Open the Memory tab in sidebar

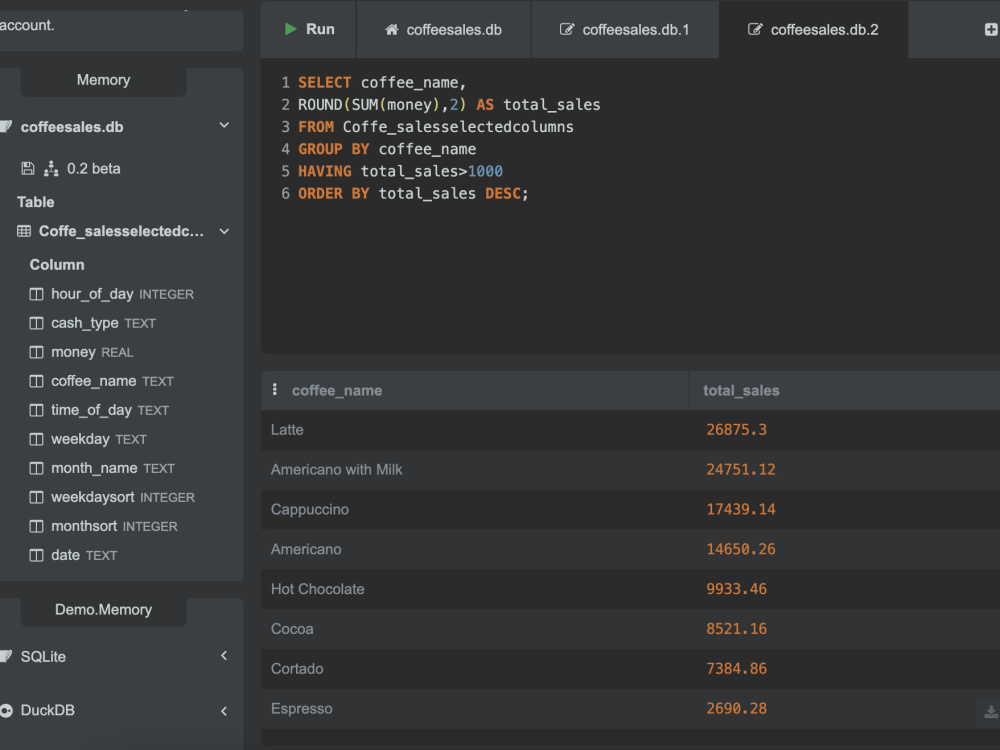[x=103, y=80]
